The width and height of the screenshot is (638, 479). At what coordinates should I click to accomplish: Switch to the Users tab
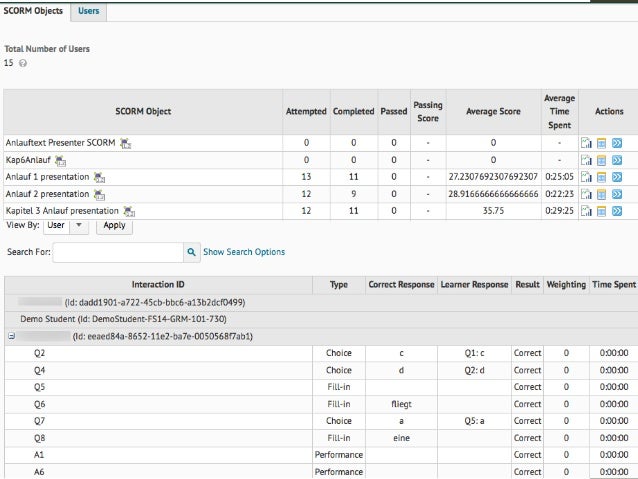88,11
